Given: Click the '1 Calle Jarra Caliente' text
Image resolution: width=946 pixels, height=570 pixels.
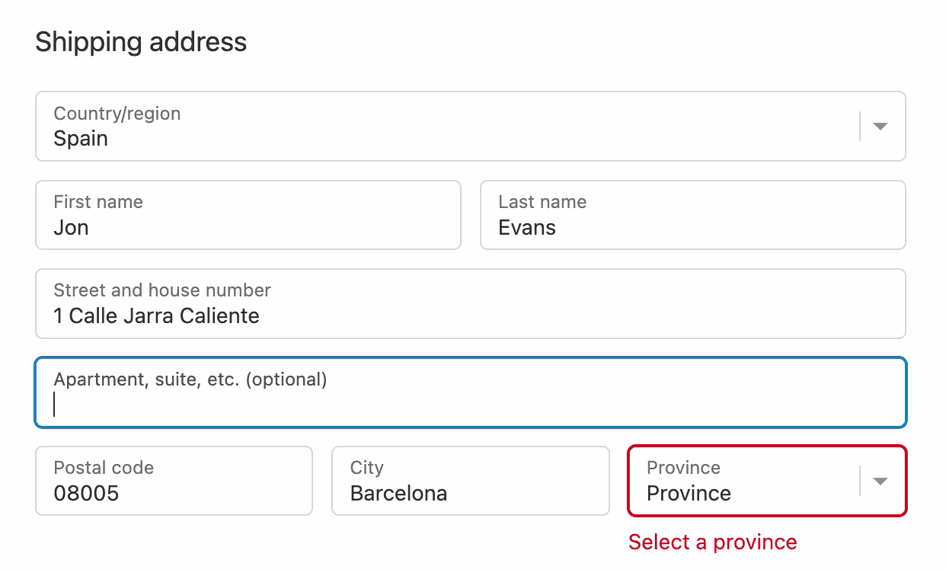Looking at the screenshot, I should tap(156, 315).
